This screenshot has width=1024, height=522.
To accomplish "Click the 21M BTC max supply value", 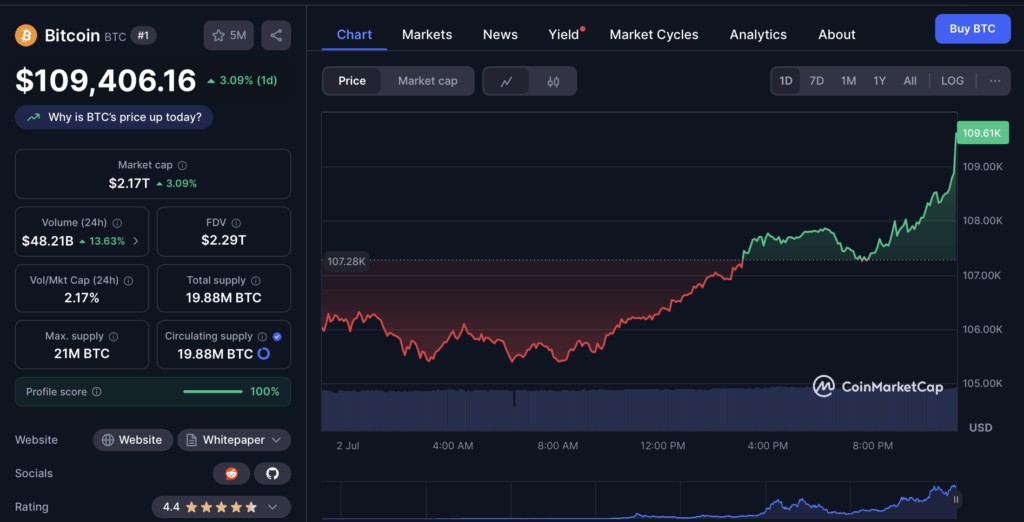I will 82,354.
